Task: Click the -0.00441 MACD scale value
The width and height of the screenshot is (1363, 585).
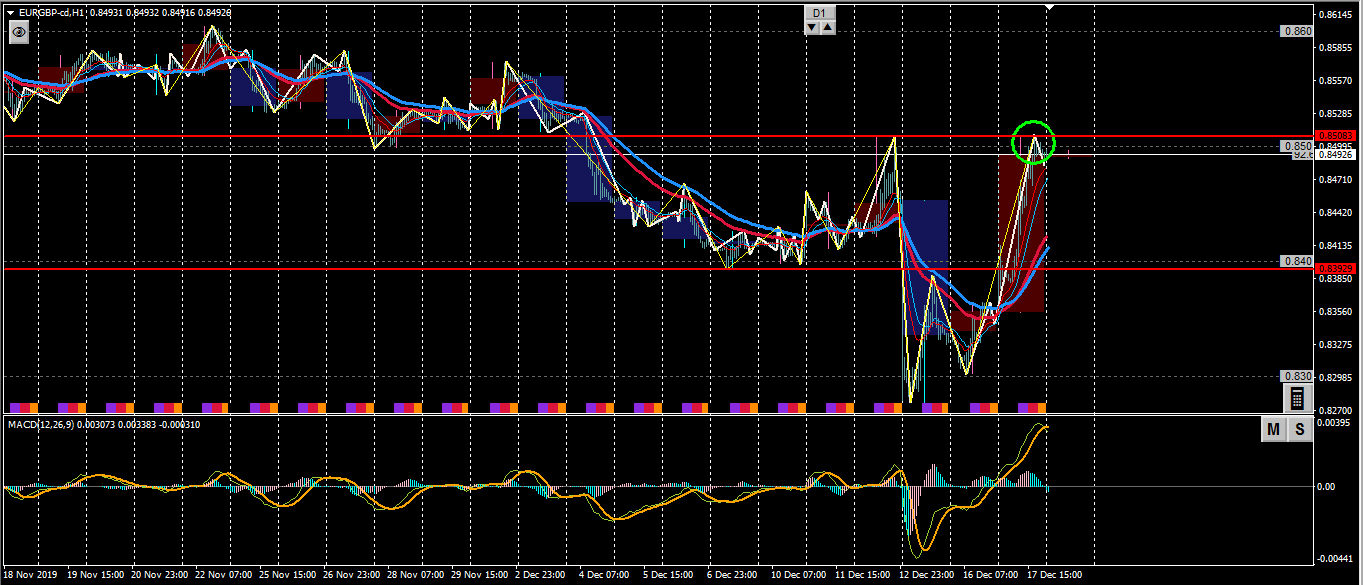Action: (x=1335, y=559)
